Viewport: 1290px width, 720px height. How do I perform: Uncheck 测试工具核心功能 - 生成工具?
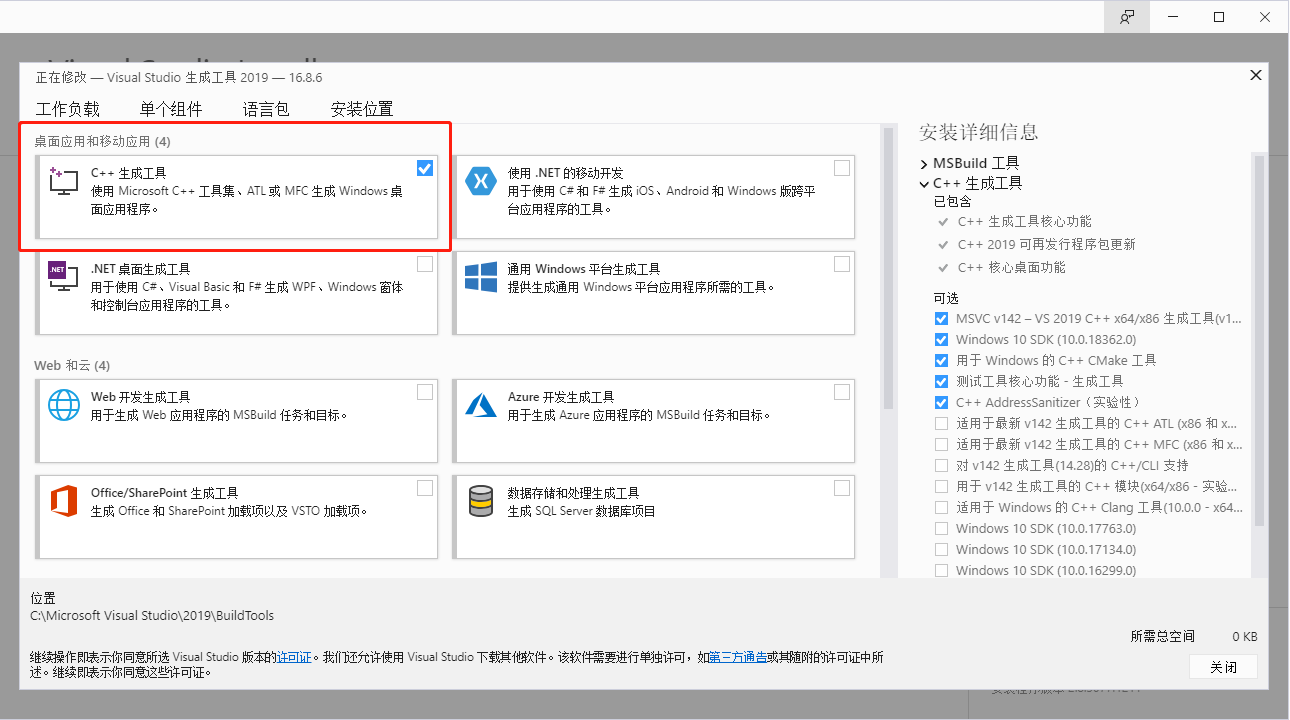(941, 381)
